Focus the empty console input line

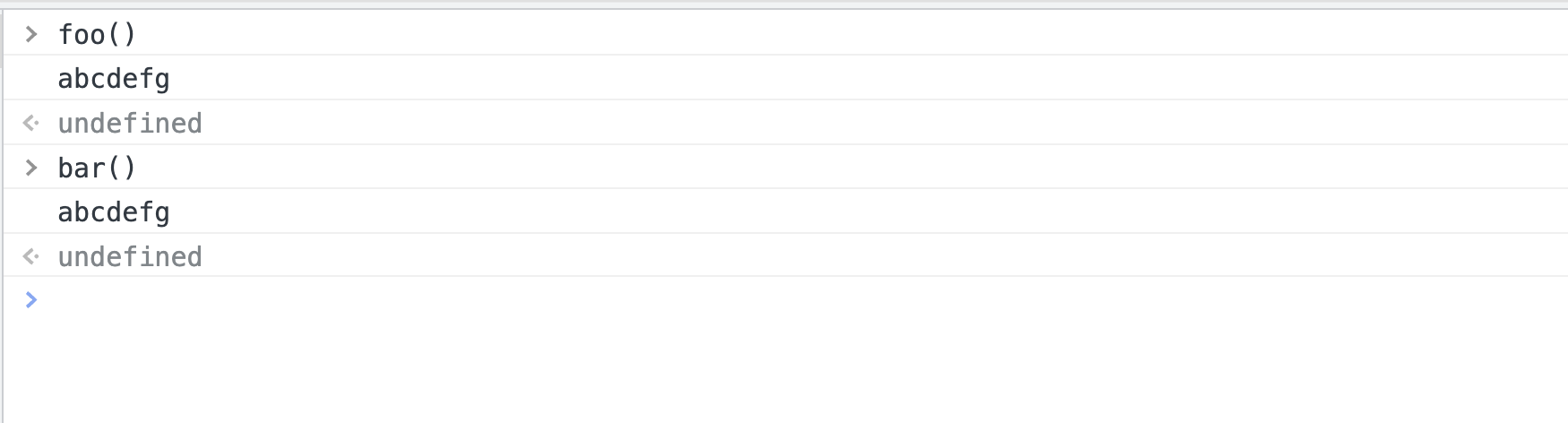tap(538, 299)
